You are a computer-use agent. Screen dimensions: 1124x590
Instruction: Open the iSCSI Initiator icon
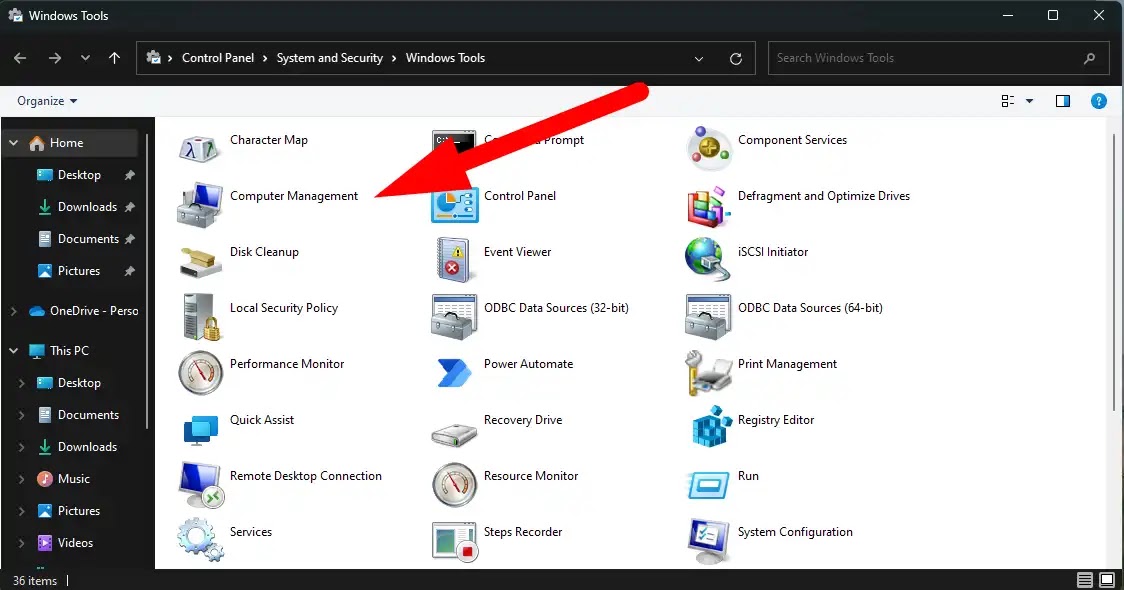(708, 259)
